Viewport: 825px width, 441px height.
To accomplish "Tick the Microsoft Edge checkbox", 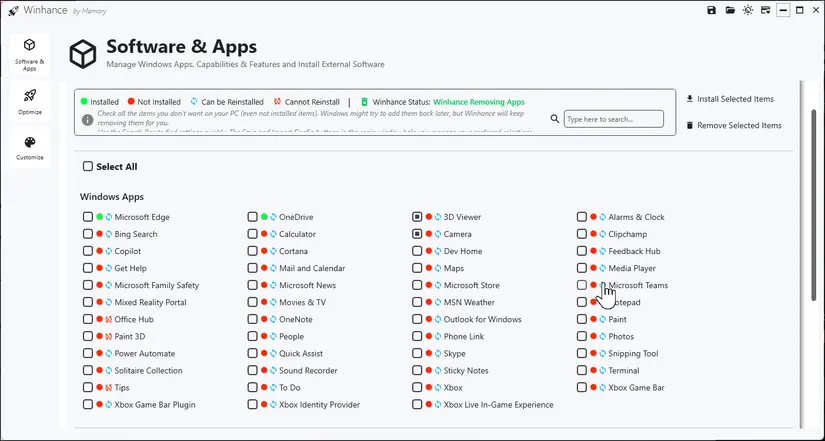I will click(x=88, y=217).
